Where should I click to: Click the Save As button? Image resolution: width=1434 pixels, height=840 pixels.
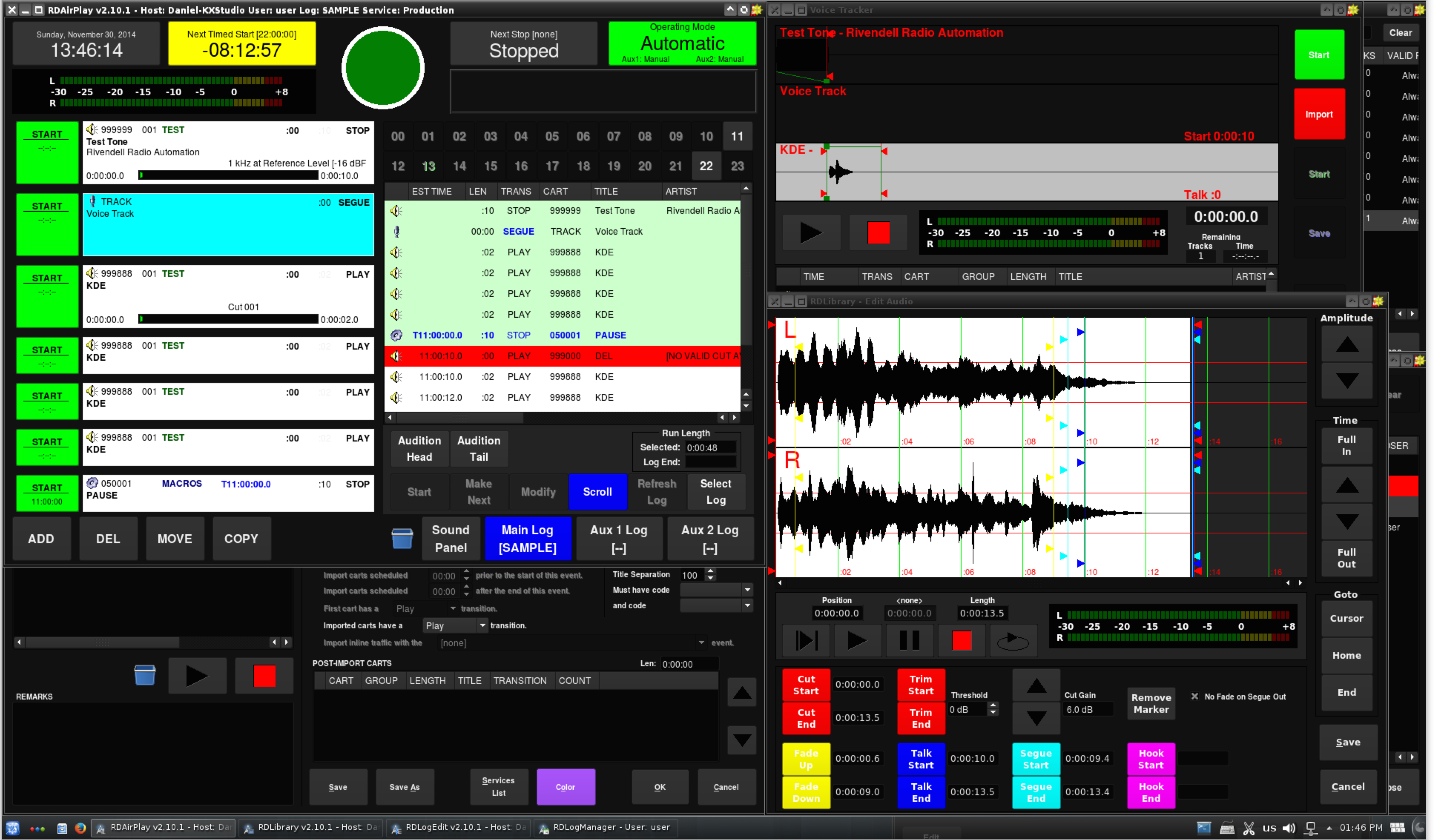point(405,787)
